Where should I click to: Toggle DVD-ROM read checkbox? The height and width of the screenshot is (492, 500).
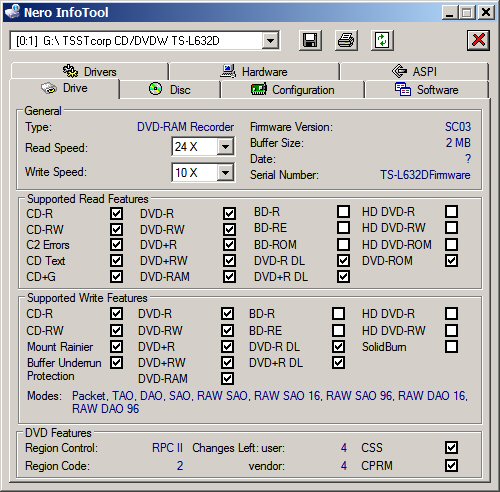451,261
